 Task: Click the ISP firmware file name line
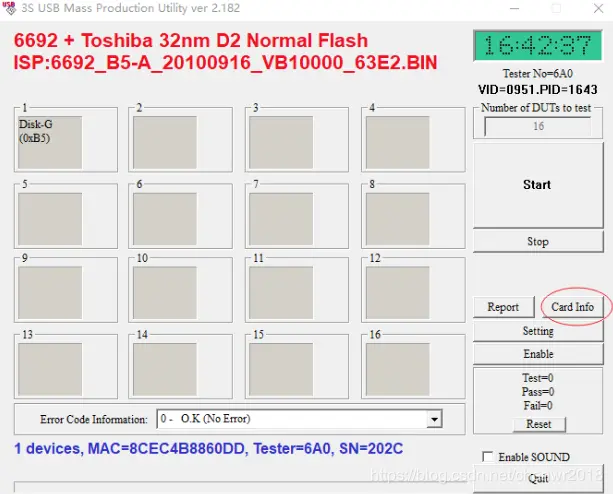(x=225, y=63)
